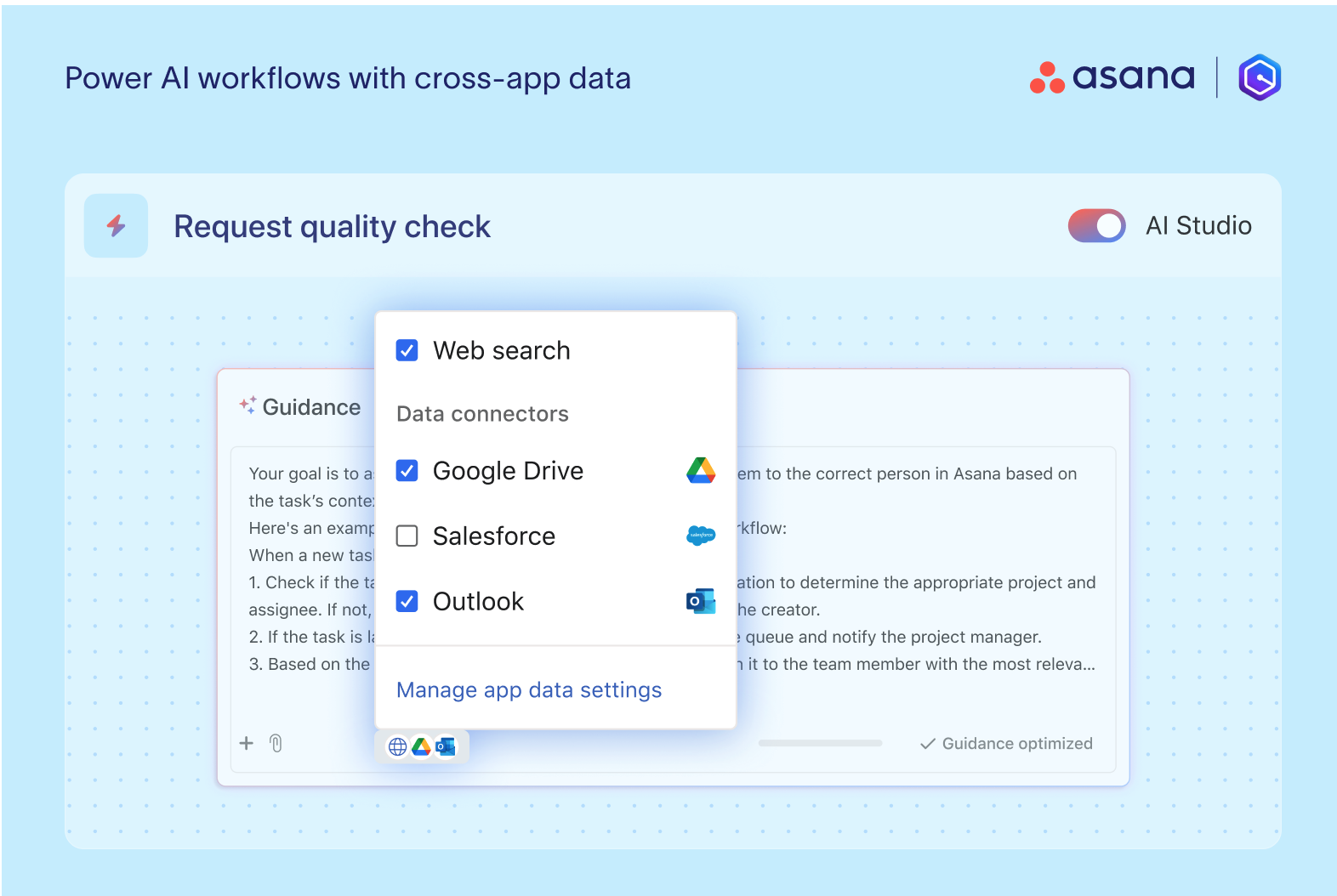Open Manage app data settings link
Image resolution: width=1337 pixels, height=896 pixels.
pos(529,690)
